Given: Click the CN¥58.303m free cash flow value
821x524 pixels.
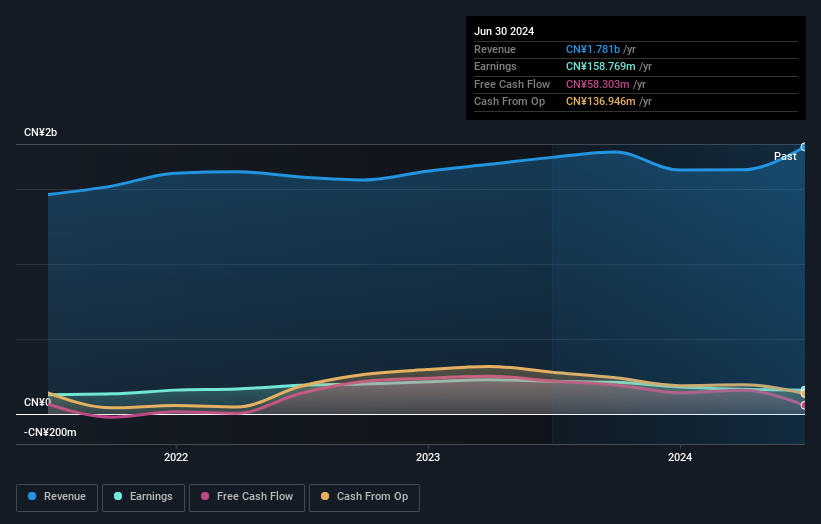Looking at the screenshot, I should click(x=597, y=84).
